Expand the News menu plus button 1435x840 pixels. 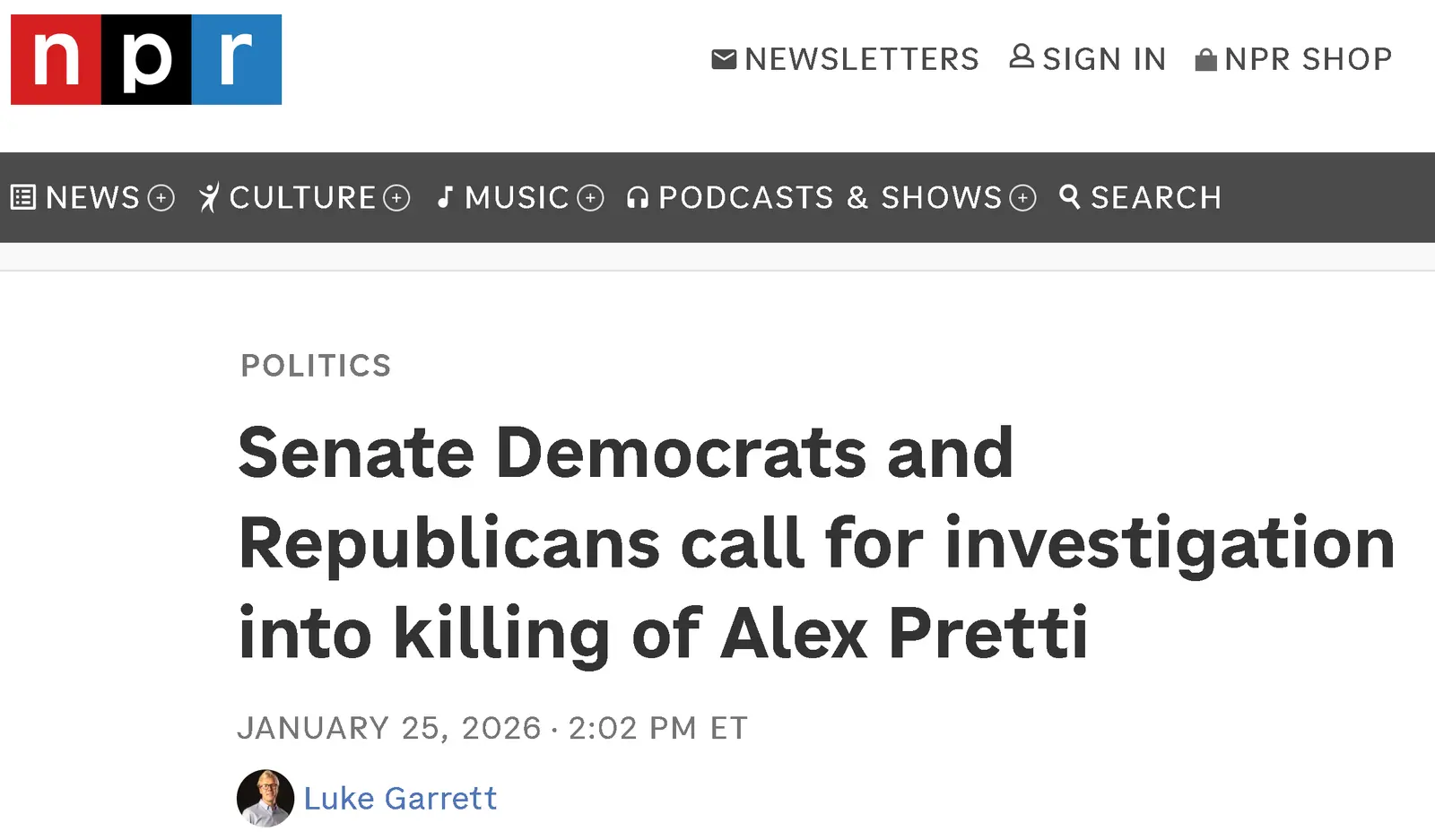(x=161, y=197)
